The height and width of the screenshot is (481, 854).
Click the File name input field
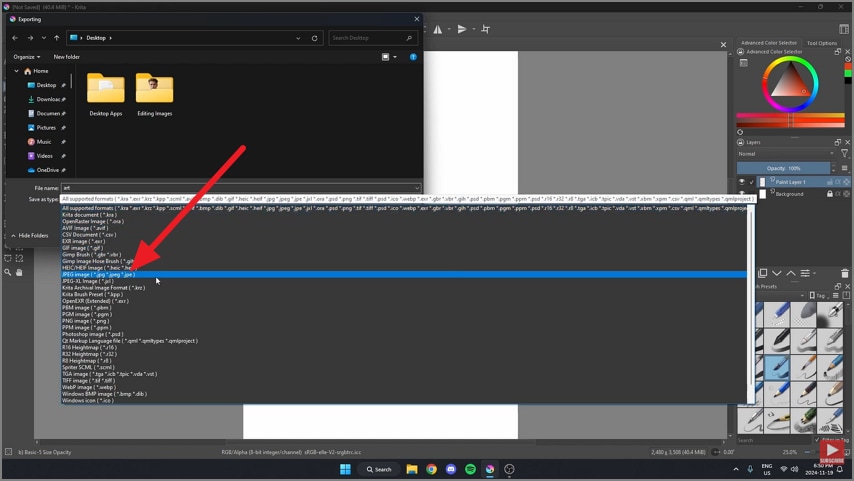[241, 188]
